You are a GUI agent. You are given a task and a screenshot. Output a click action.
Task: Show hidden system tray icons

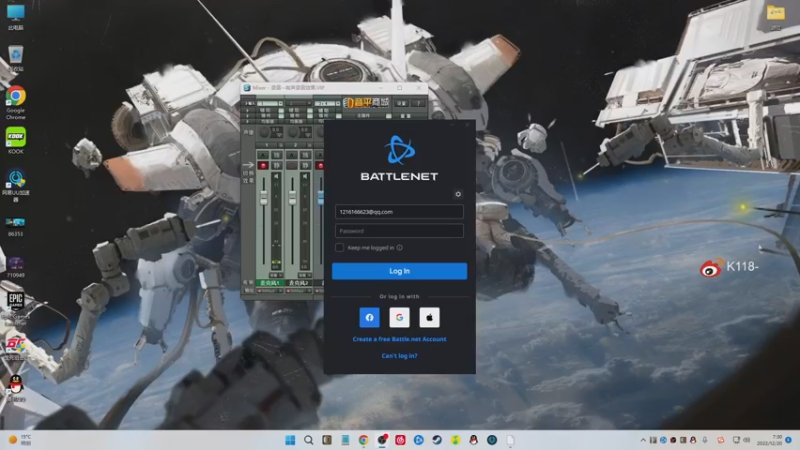pos(643,440)
